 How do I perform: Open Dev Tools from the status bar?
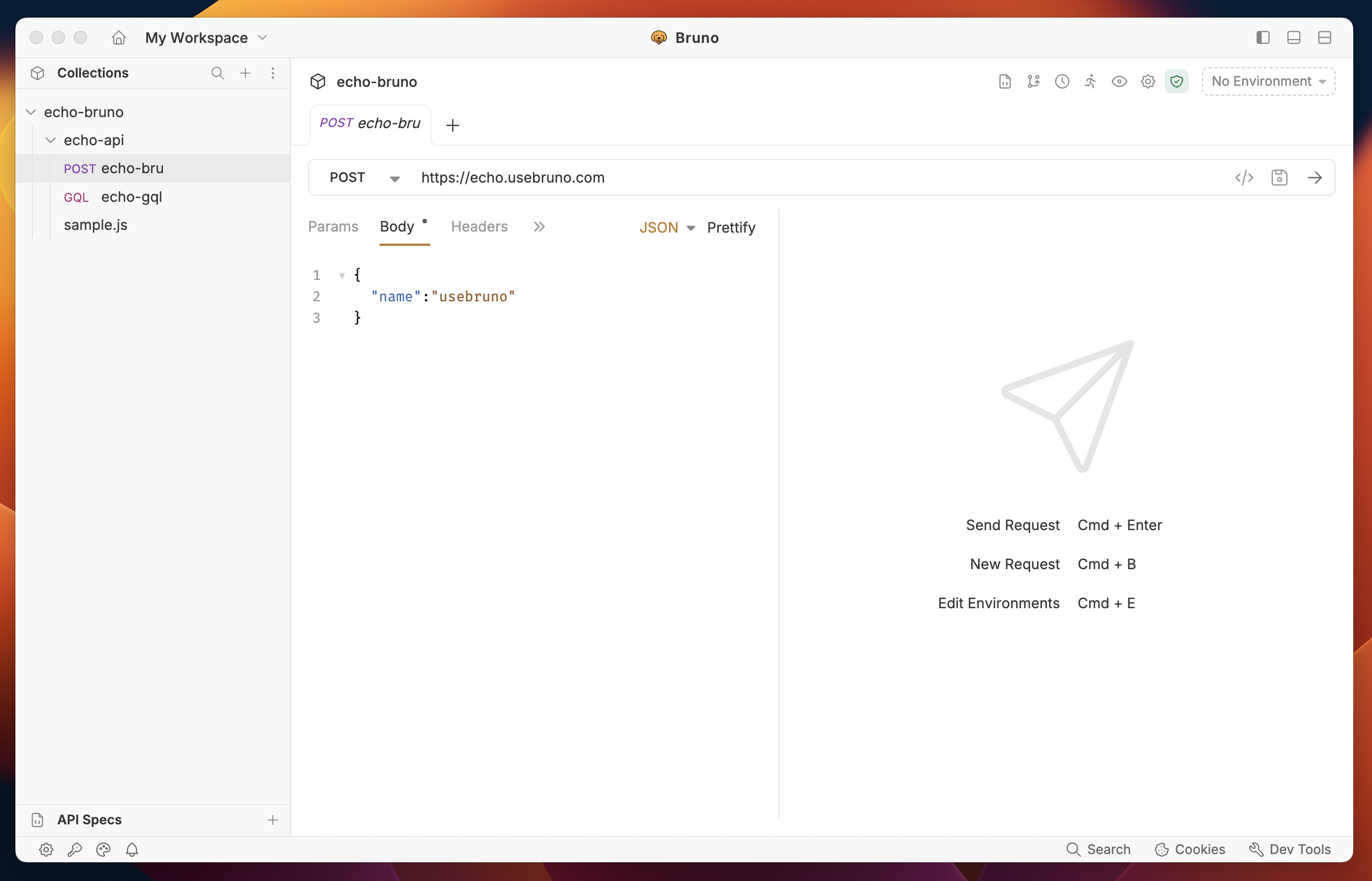click(x=1289, y=849)
